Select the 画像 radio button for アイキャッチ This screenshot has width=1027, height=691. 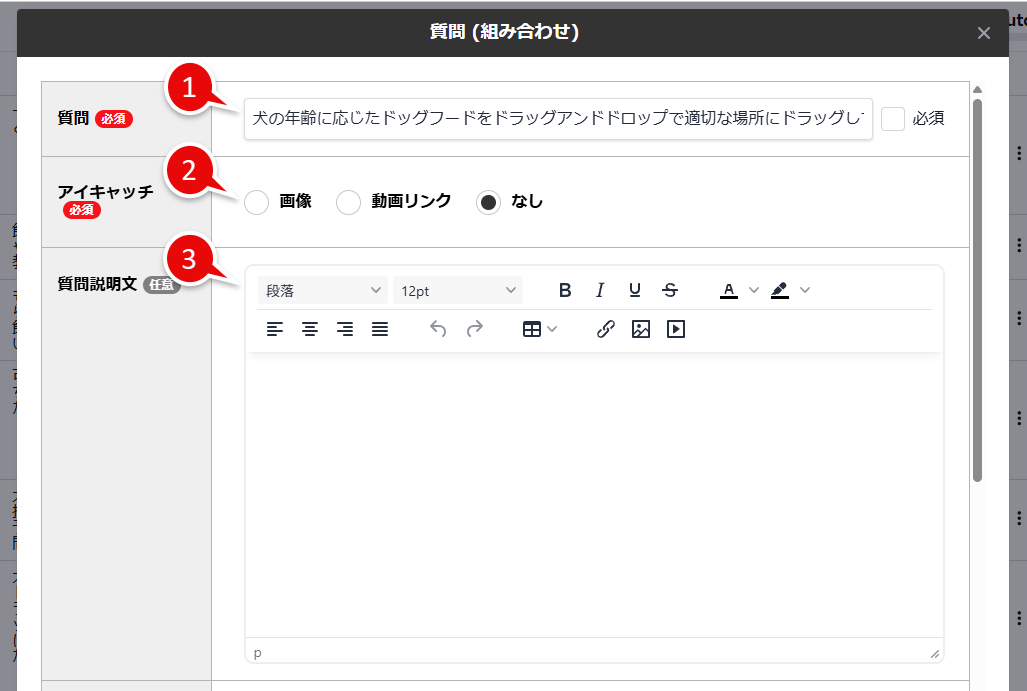click(256, 202)
